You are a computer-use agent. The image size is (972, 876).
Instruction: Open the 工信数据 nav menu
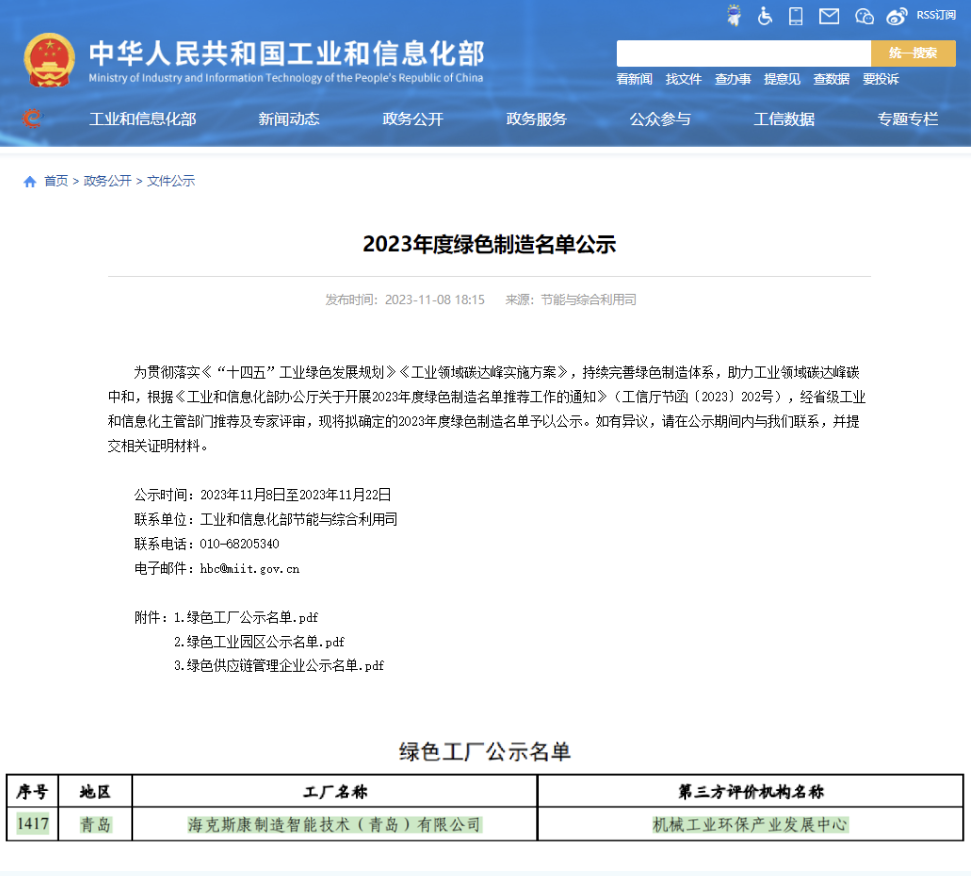(784, 119)
